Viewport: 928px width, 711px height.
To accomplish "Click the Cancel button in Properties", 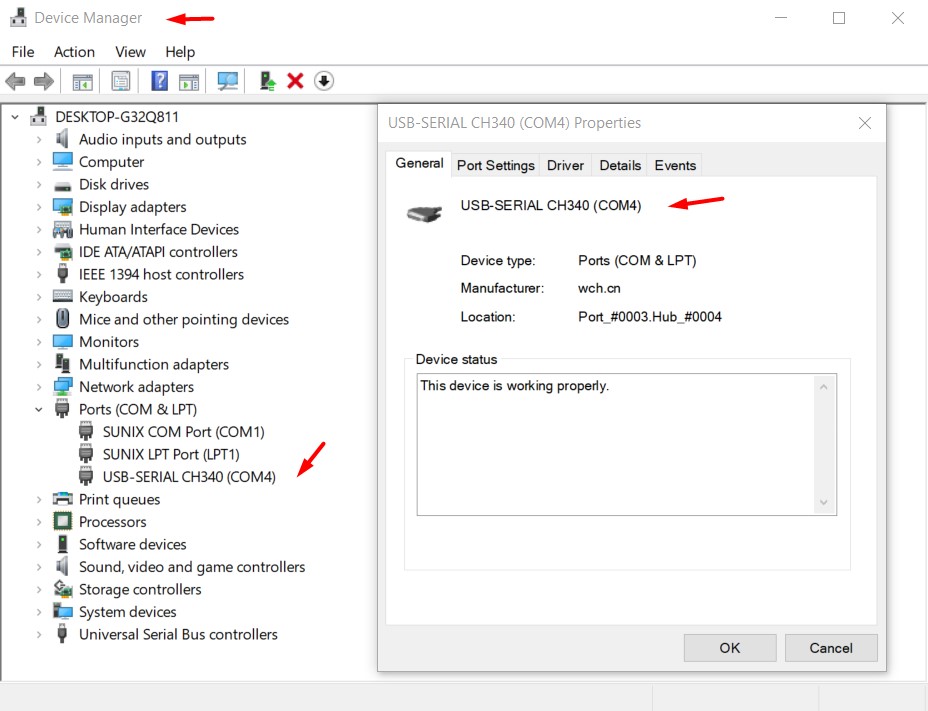I will [x=830, y=648].
